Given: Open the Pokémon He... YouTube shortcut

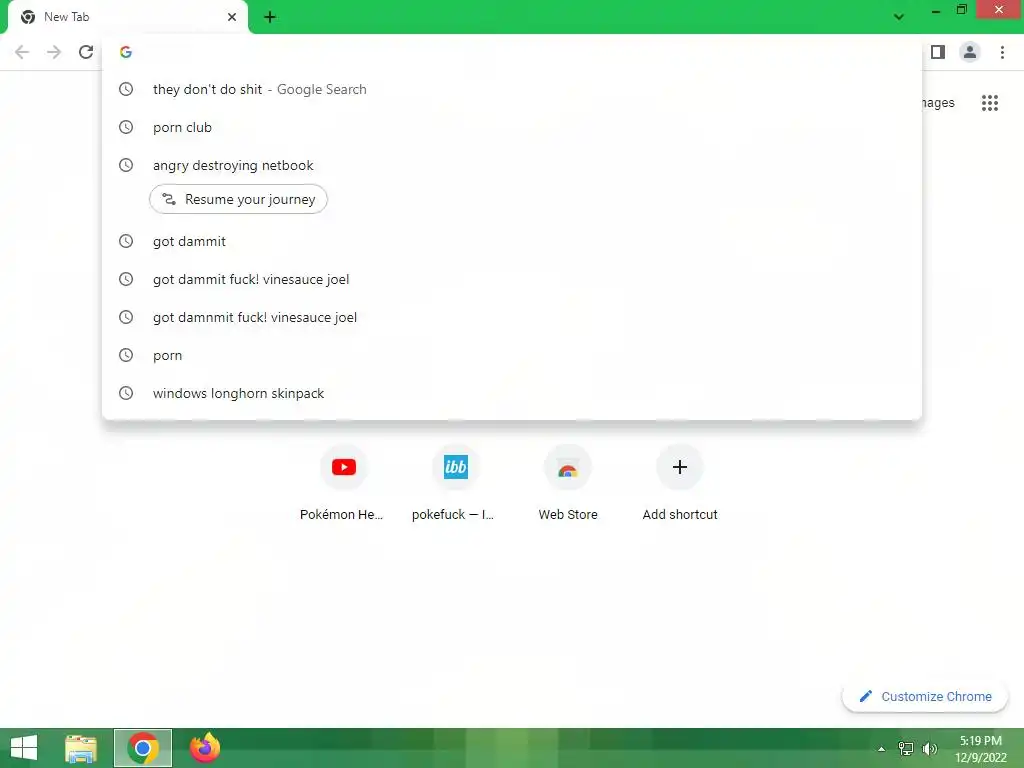Looking at the screenshot, I should [x=344, y=483].
